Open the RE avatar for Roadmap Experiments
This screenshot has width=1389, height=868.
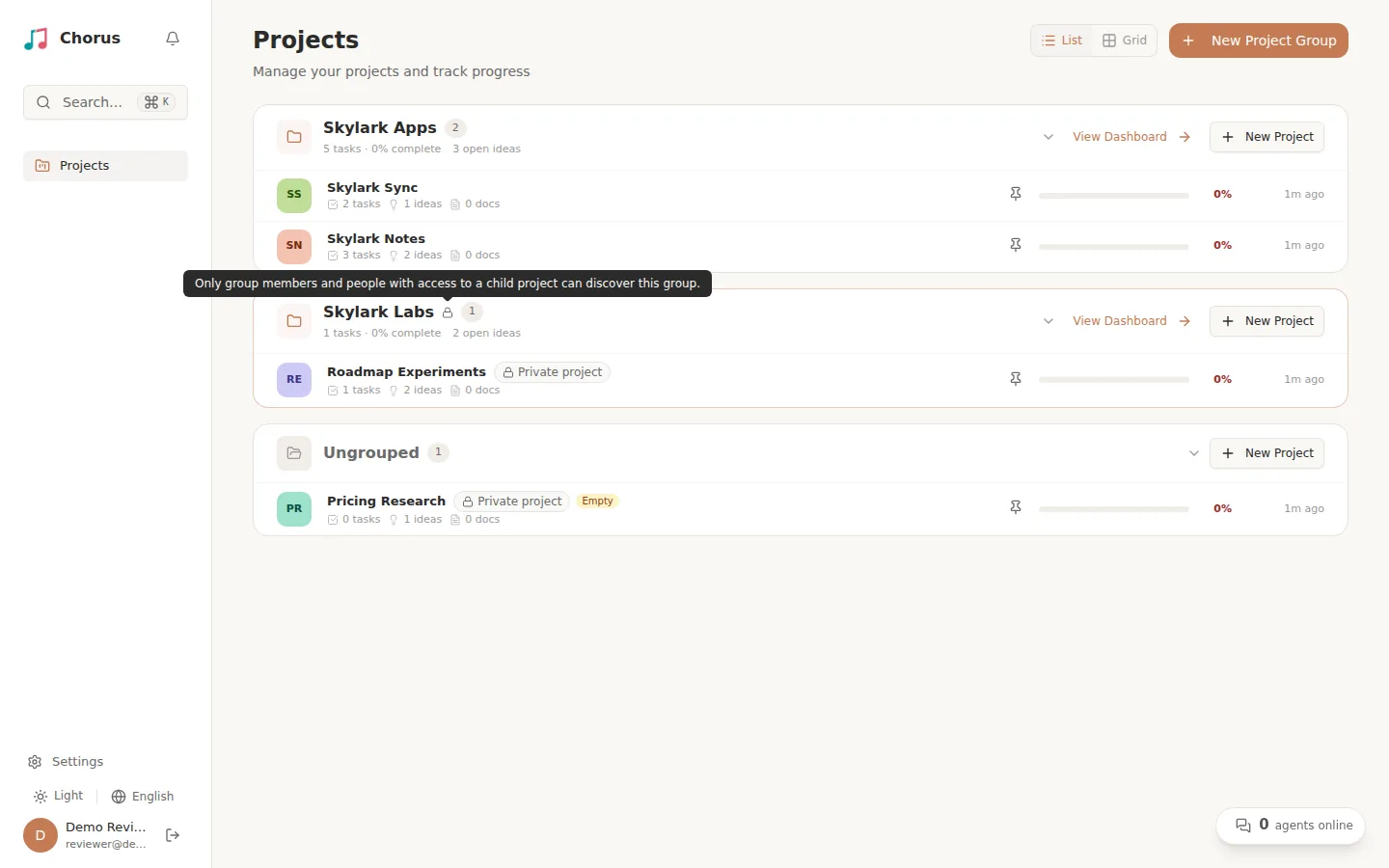click(294, 380)
